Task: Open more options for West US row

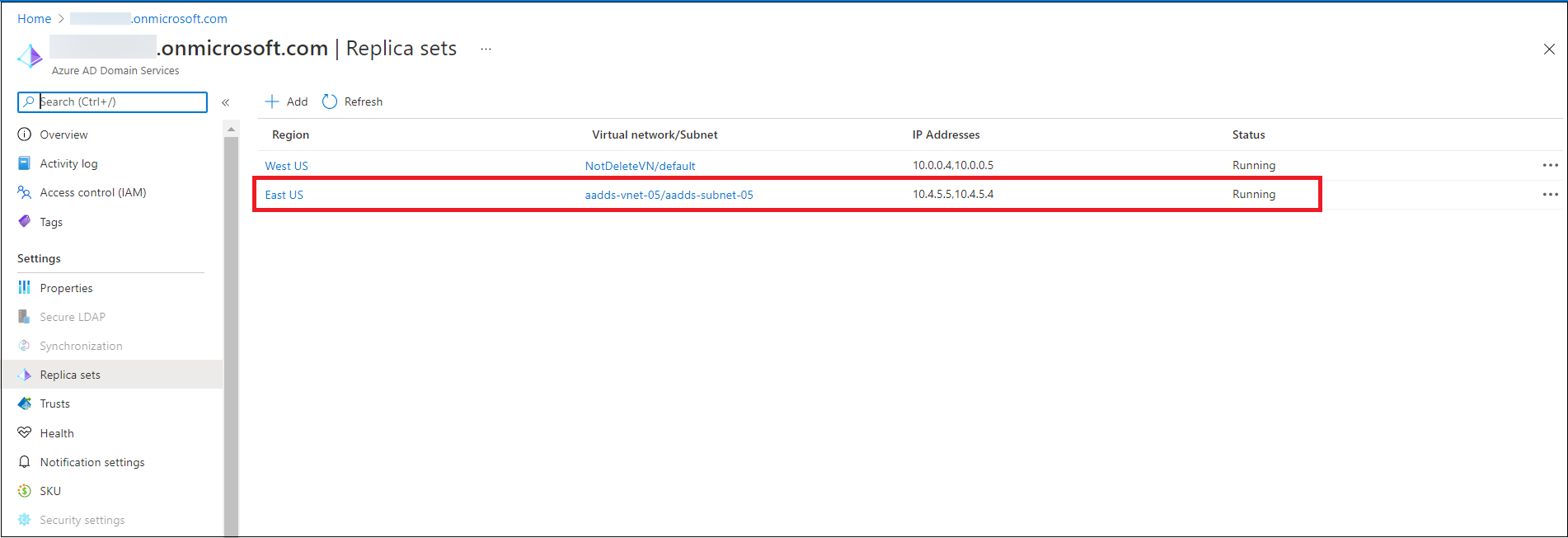Action: 1550,165
